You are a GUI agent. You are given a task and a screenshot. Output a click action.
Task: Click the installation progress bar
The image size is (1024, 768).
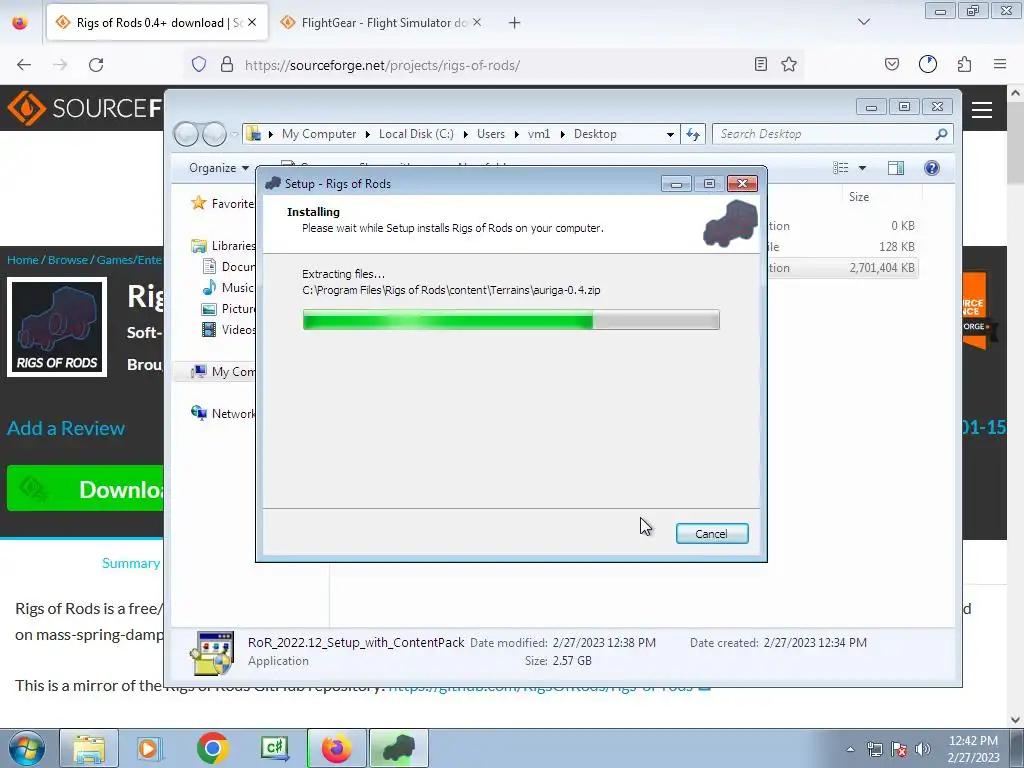pos(511,320)
